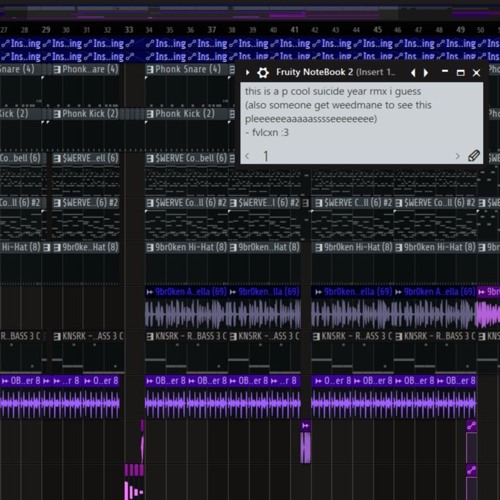Image resolution: width=500 pixels, height=500 pixels.
Task: Open pattern icon of "$WERVE..l (6) #2" clip
Action: point(234,203)
